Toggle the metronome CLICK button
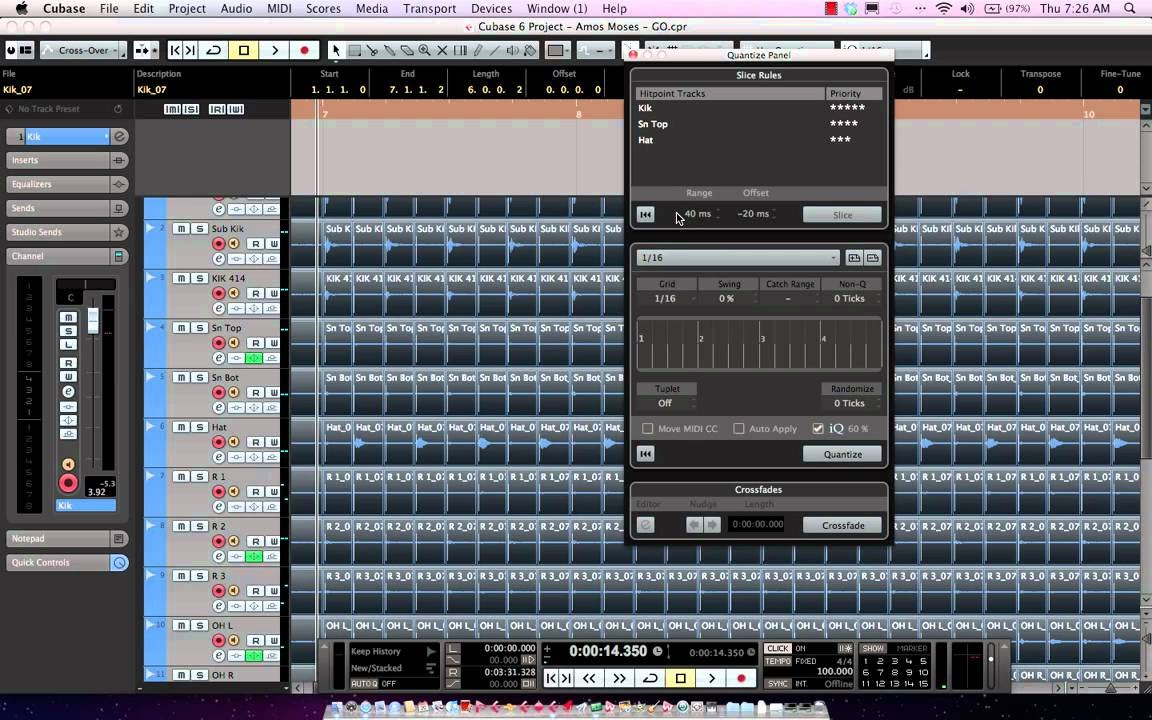The width and height of the screenshot is (1152, 720). (777, 649)
